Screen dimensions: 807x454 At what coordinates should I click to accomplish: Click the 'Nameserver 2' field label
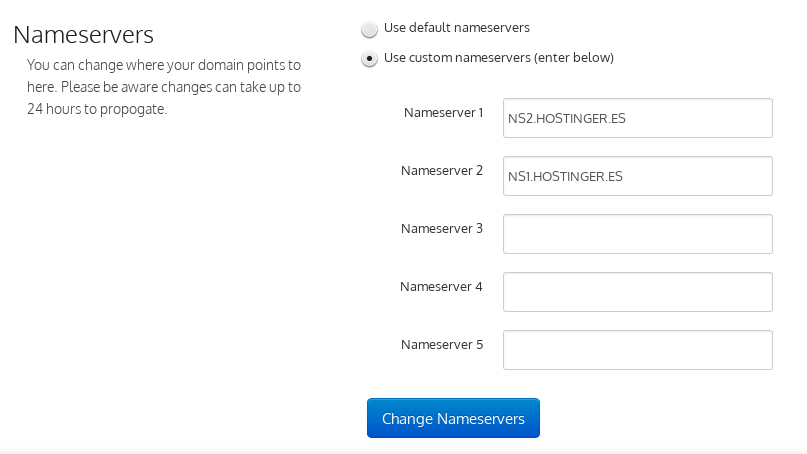[x=442, y=170]
